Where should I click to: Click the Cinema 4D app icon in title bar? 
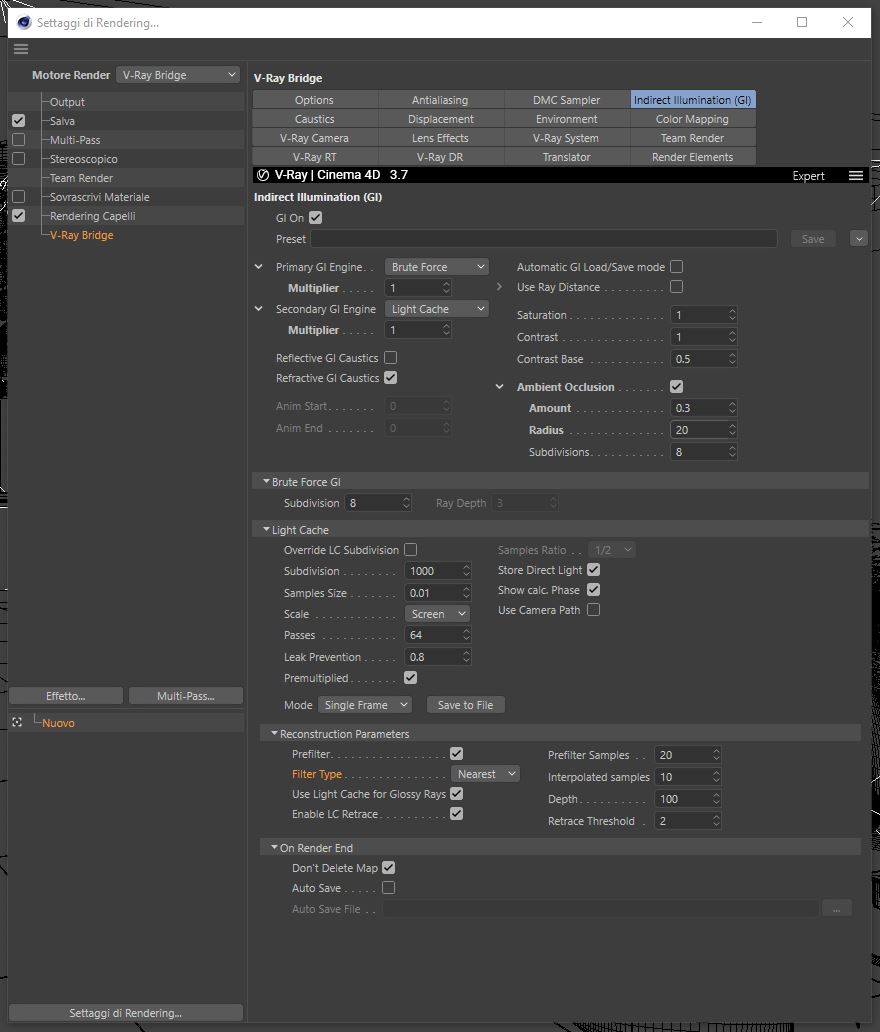(24, 22)
